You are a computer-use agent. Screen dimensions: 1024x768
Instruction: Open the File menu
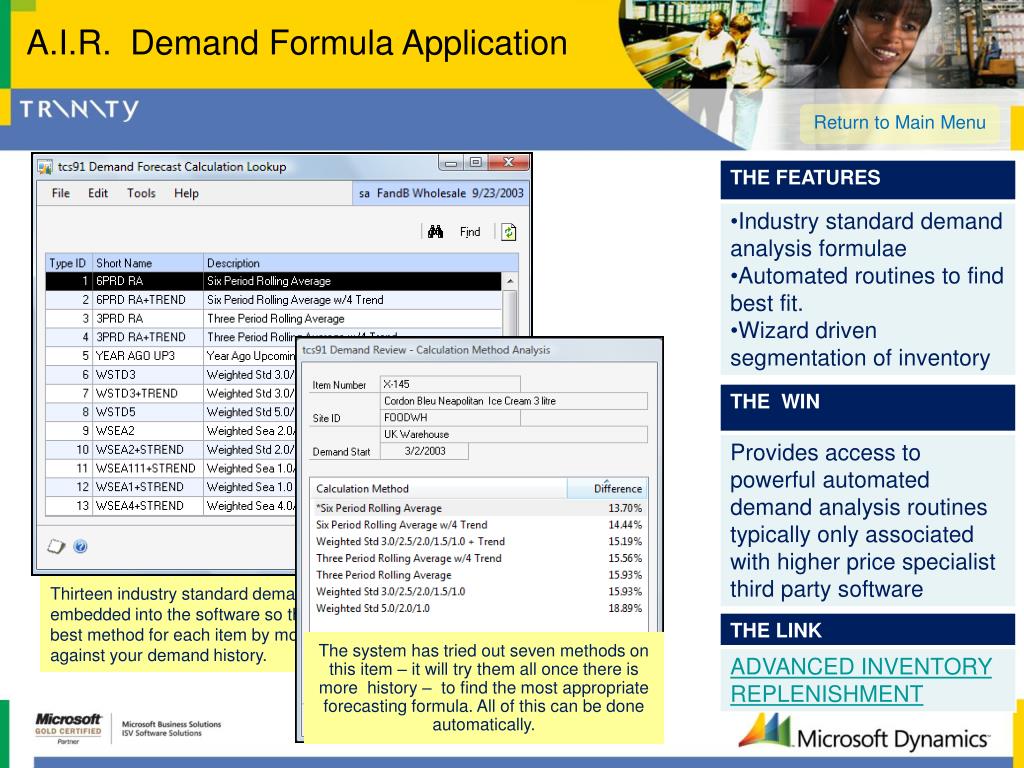coord(61,193)
